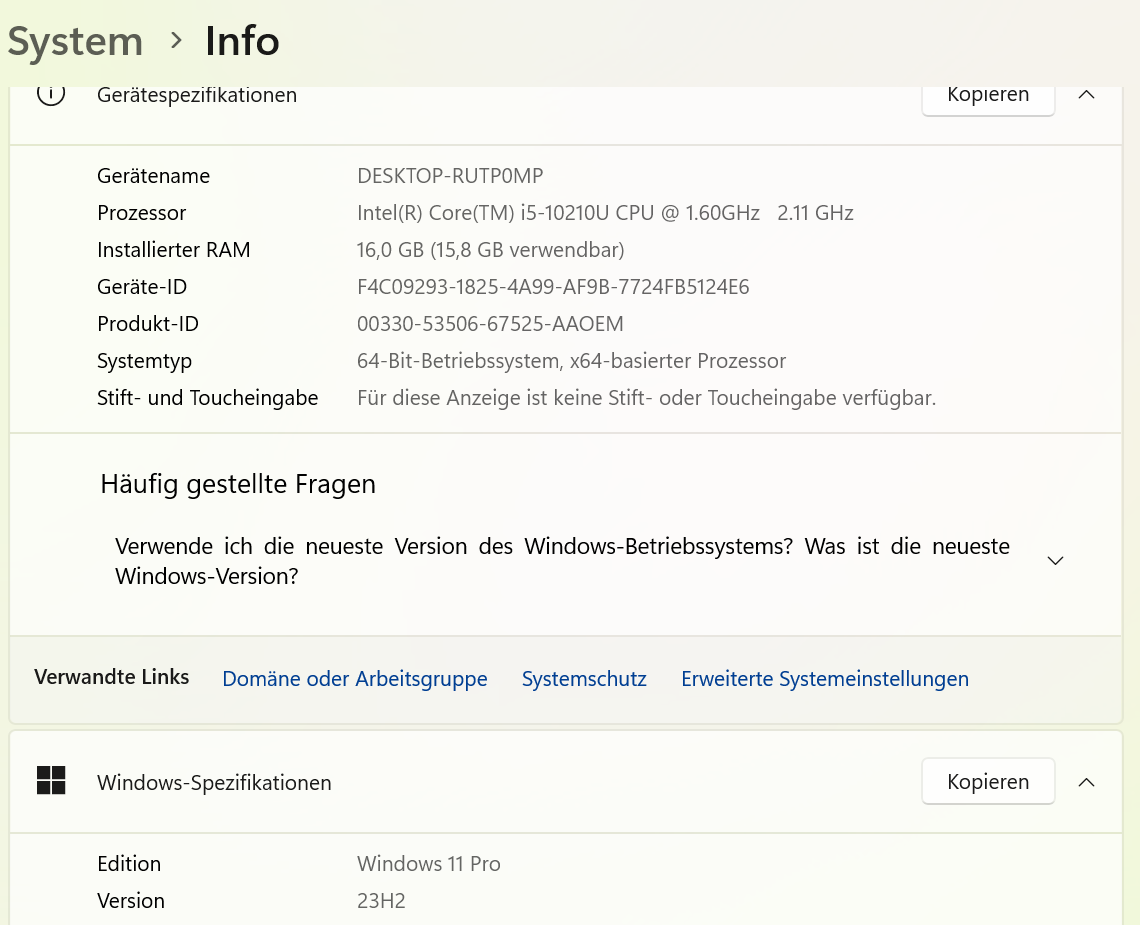Collapse the Gerätespezifikationen section

pos(1086,95)
